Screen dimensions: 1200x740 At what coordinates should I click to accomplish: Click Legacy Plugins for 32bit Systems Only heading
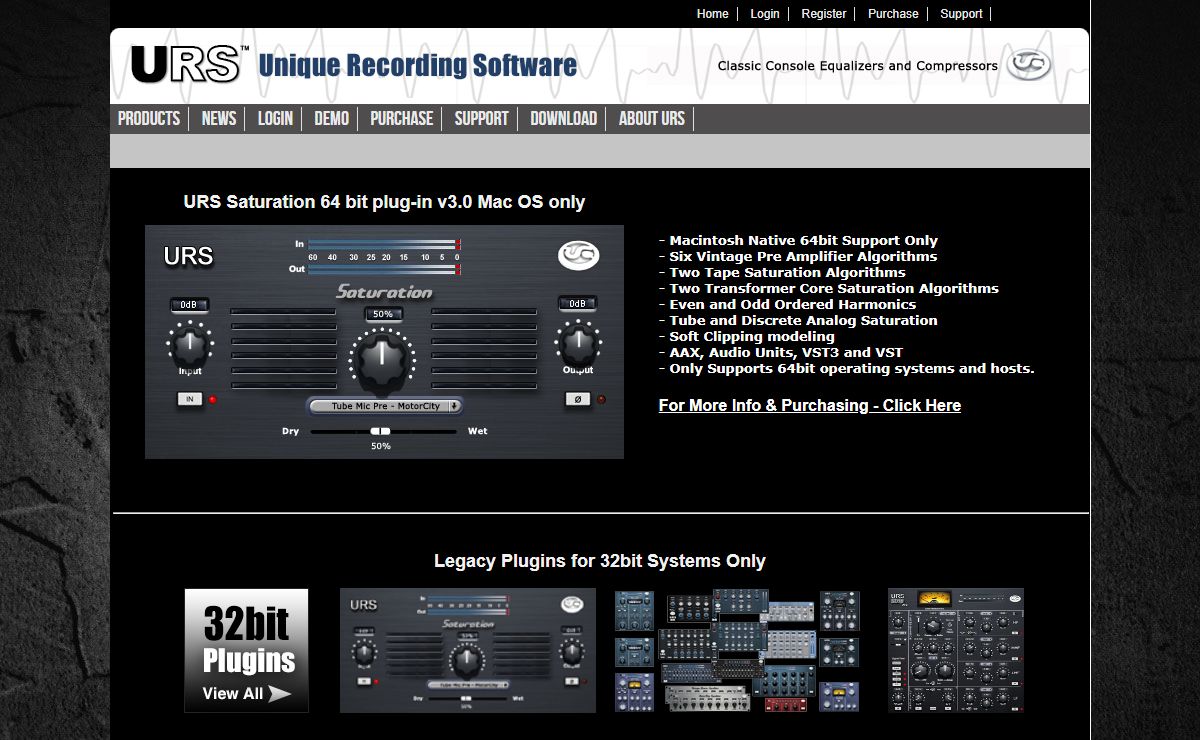click(x=600, y=561)
